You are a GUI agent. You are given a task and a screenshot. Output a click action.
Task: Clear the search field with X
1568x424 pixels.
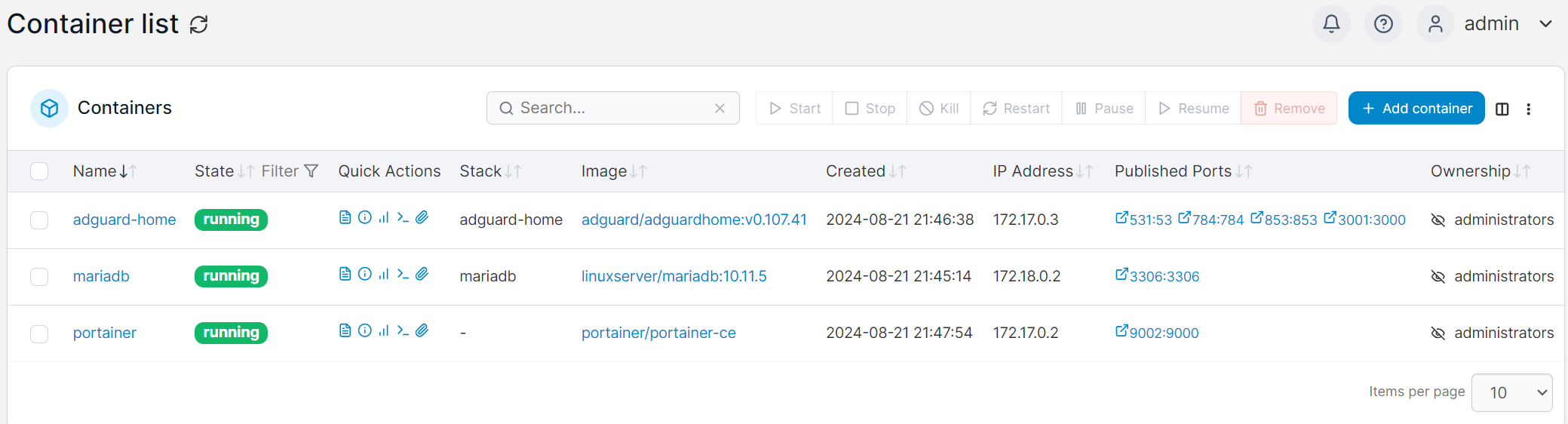coord(720,108)
